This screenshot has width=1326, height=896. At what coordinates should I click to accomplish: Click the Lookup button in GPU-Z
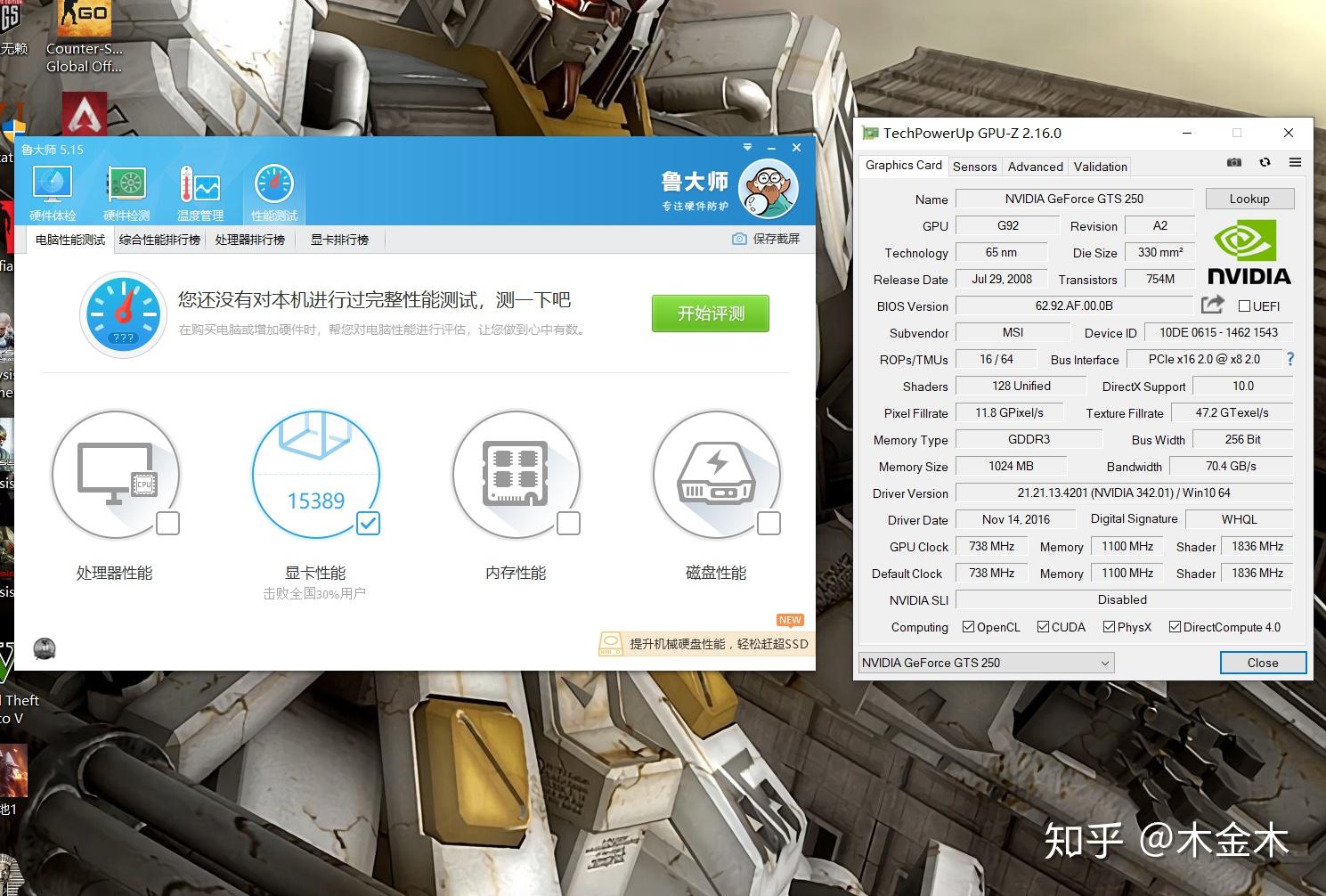[x=1249, y=198]
